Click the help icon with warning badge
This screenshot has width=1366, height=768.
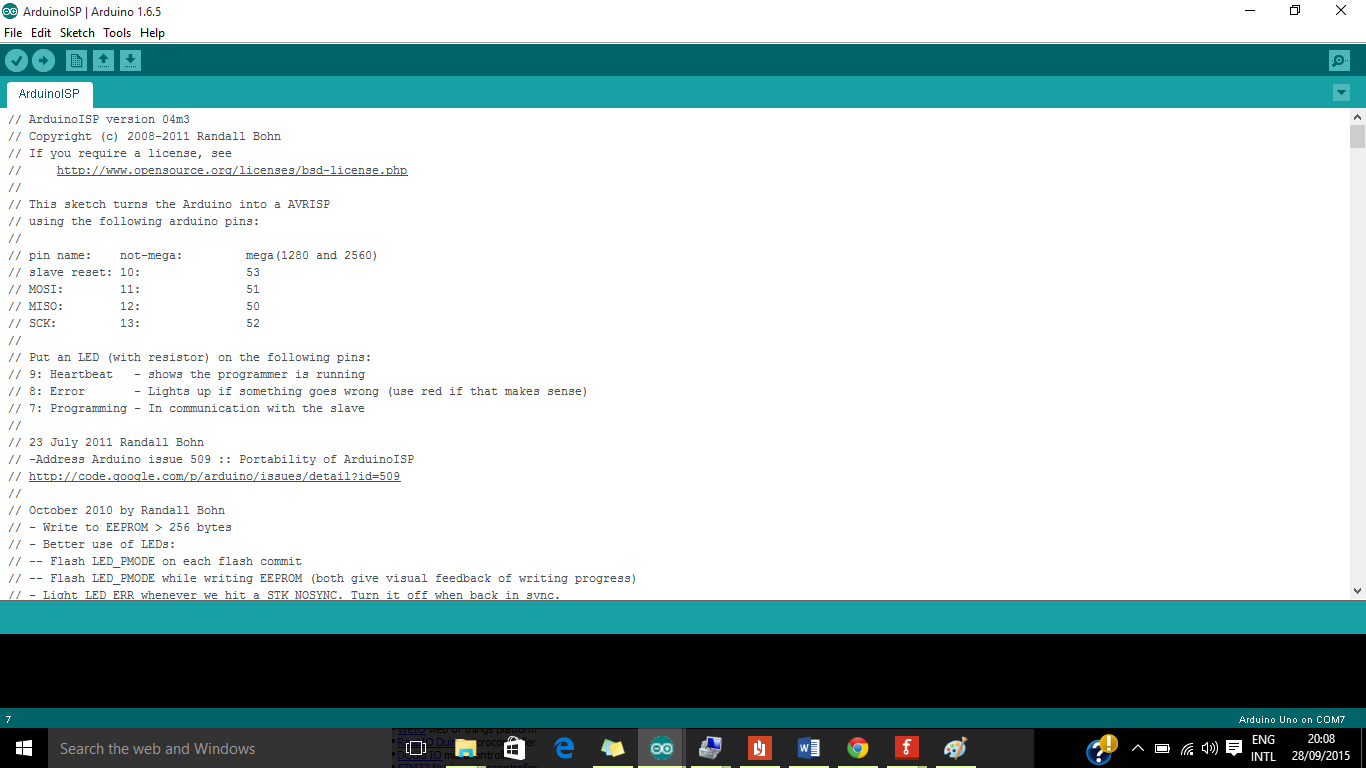pos(1101,748)
